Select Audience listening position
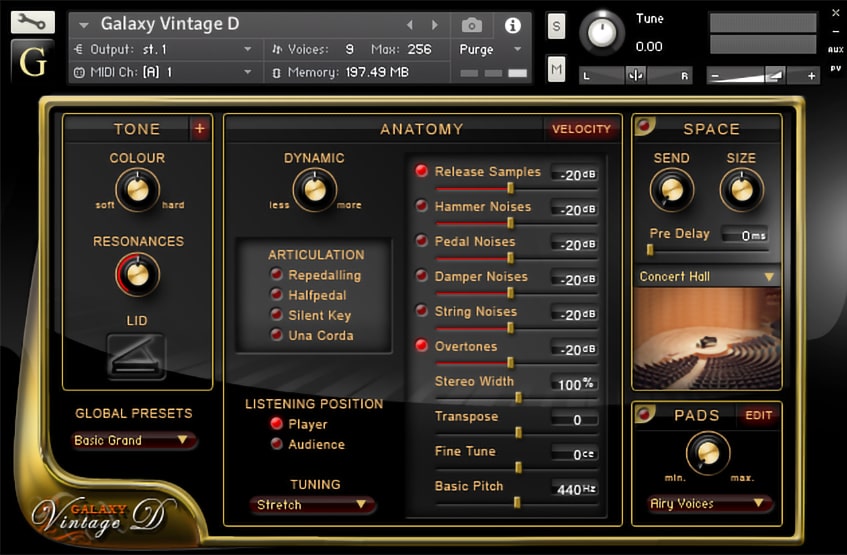Screen dimensions: 847x555 coord(276,444)
